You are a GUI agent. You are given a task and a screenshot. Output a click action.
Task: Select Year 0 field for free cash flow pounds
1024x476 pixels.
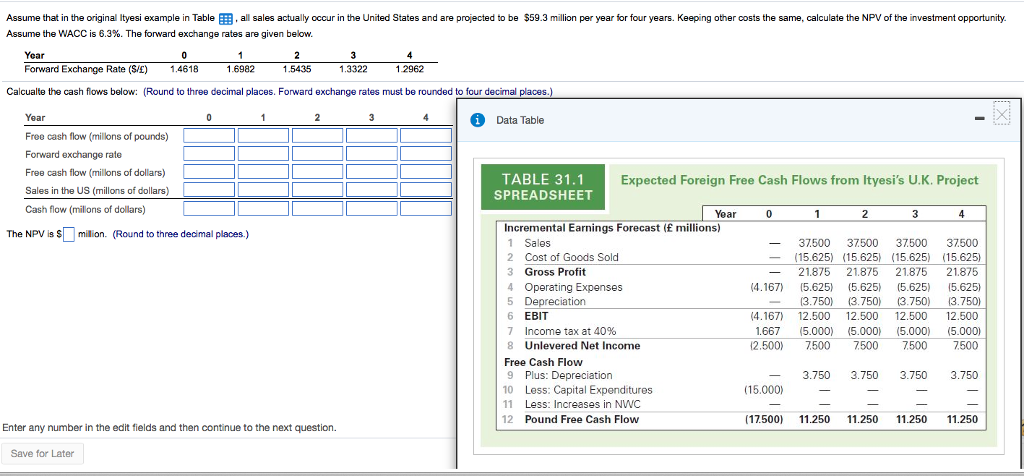click(x=209, y=136)
